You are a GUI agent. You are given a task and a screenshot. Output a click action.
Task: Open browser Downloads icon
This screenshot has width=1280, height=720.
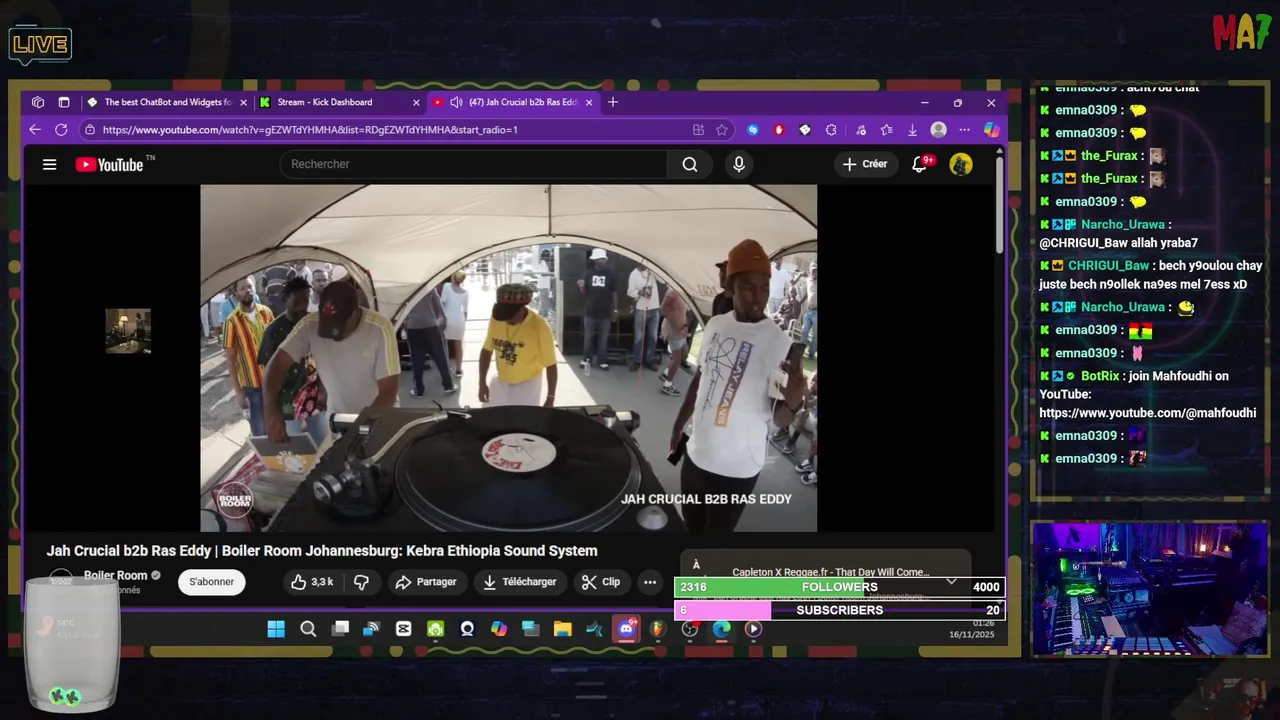(912, 130)
